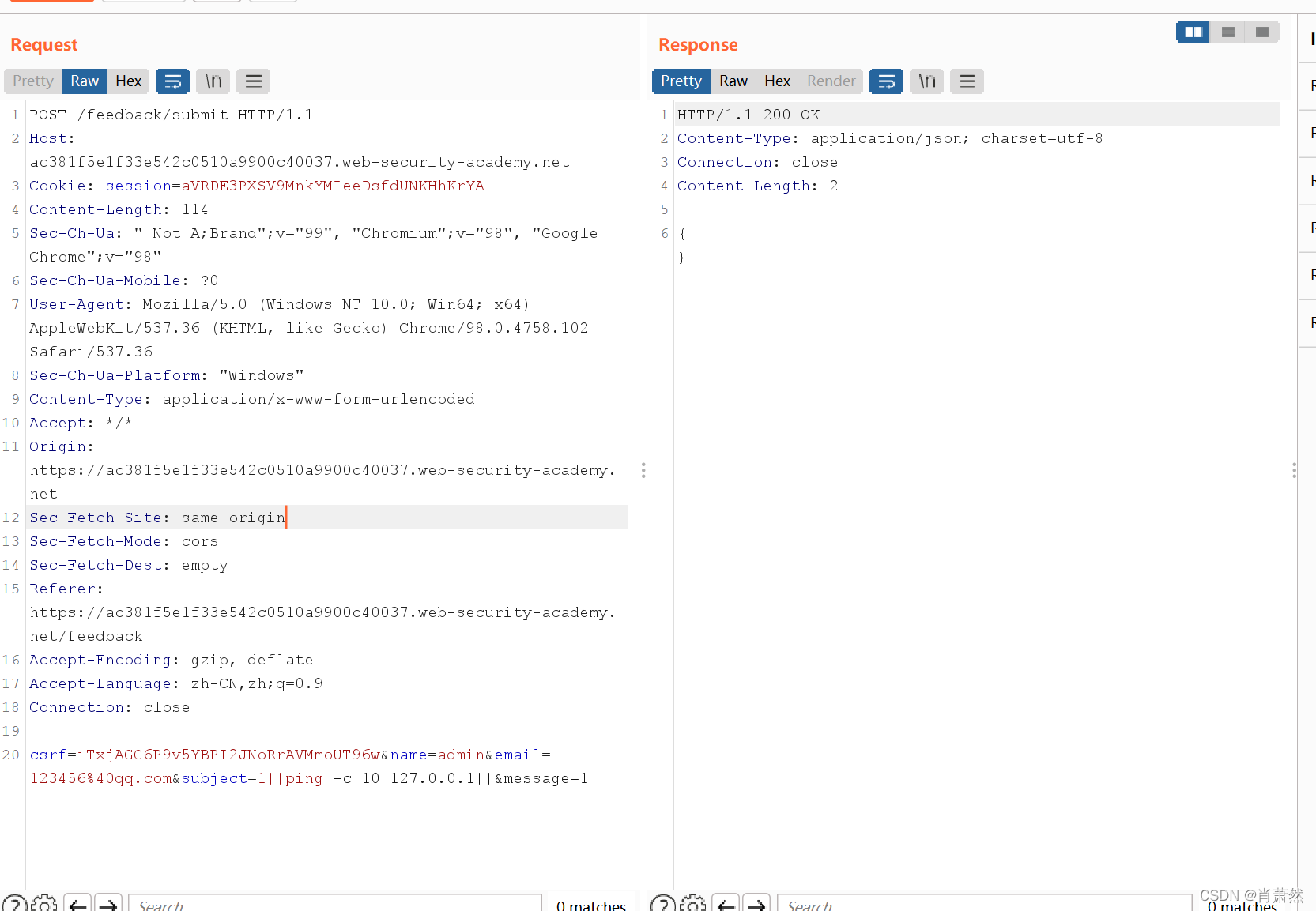Viewport: 1316px width, 911px height.
Task: Go to next match in Response search
Action: [756, 904]
